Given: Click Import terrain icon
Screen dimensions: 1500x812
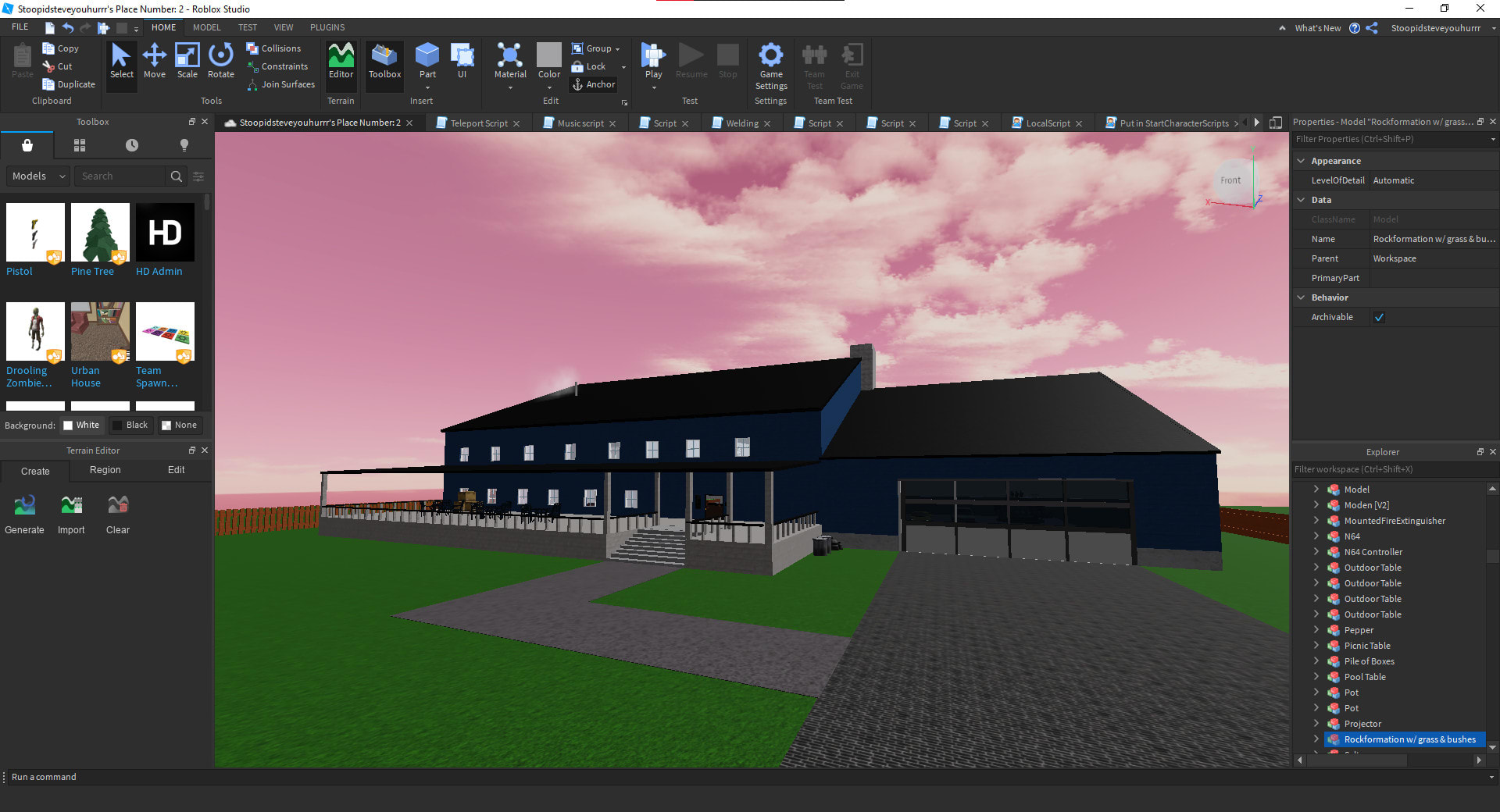Looking at the screenshot, I should point(71,505).
